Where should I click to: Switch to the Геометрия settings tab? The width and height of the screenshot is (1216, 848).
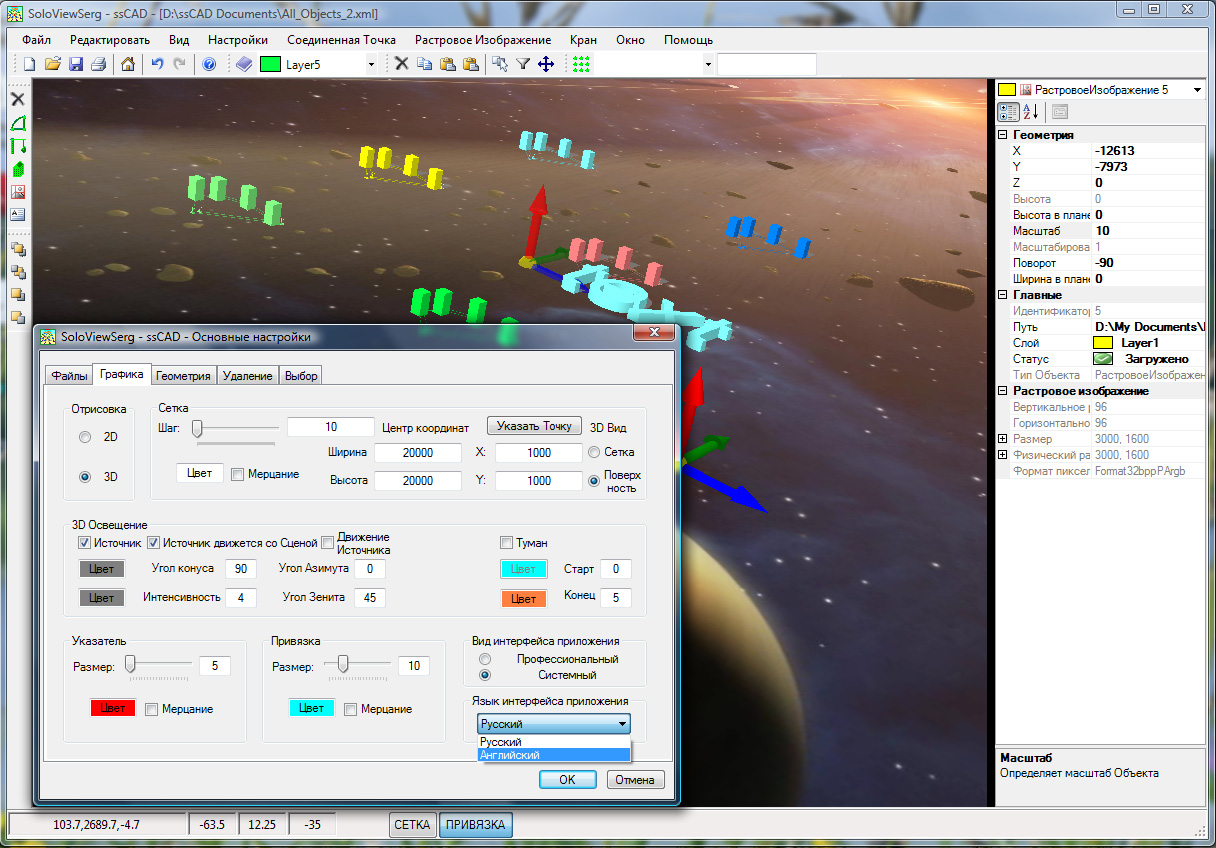[183, 376]
